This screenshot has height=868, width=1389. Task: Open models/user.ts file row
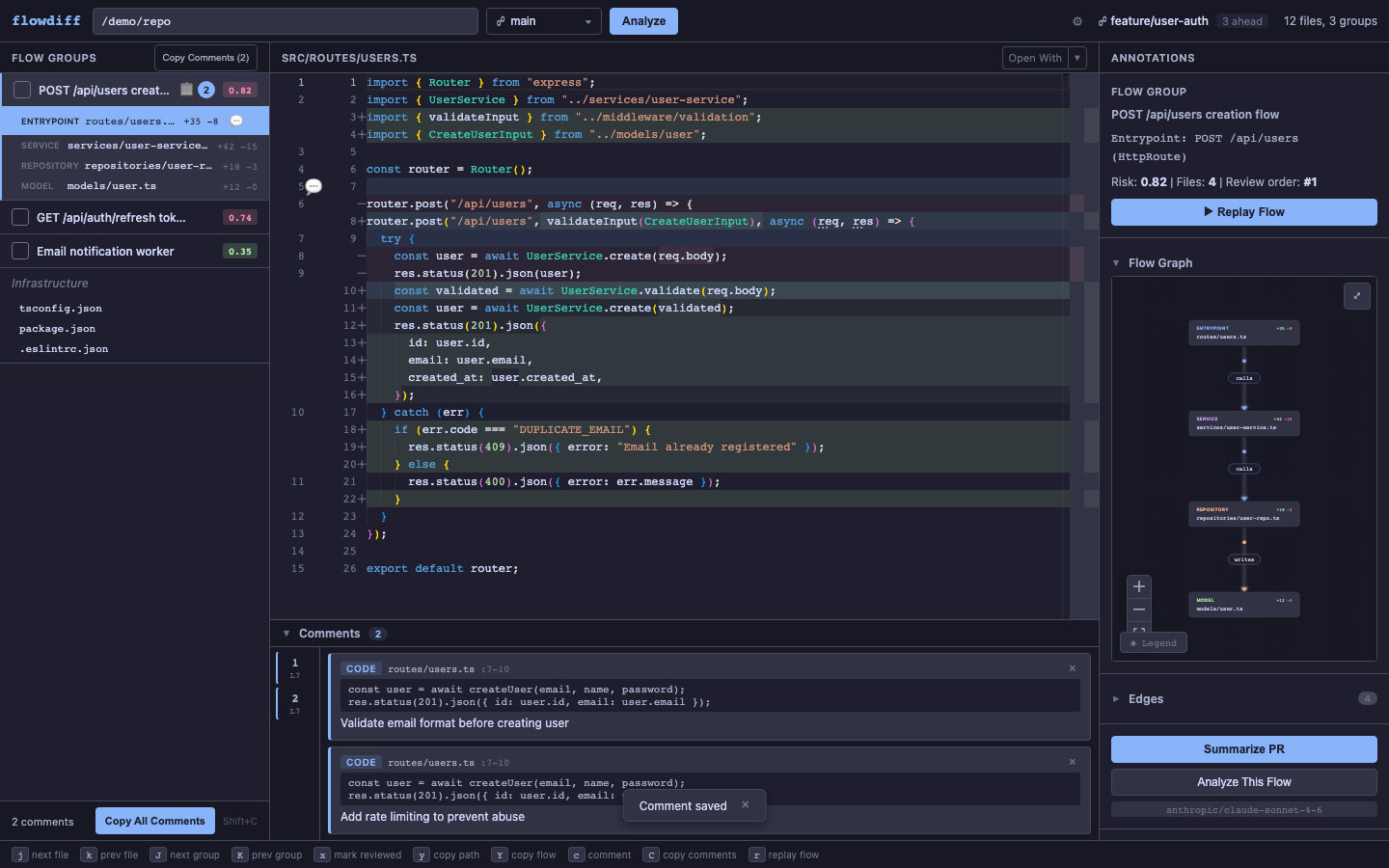(x=135, y=186)
